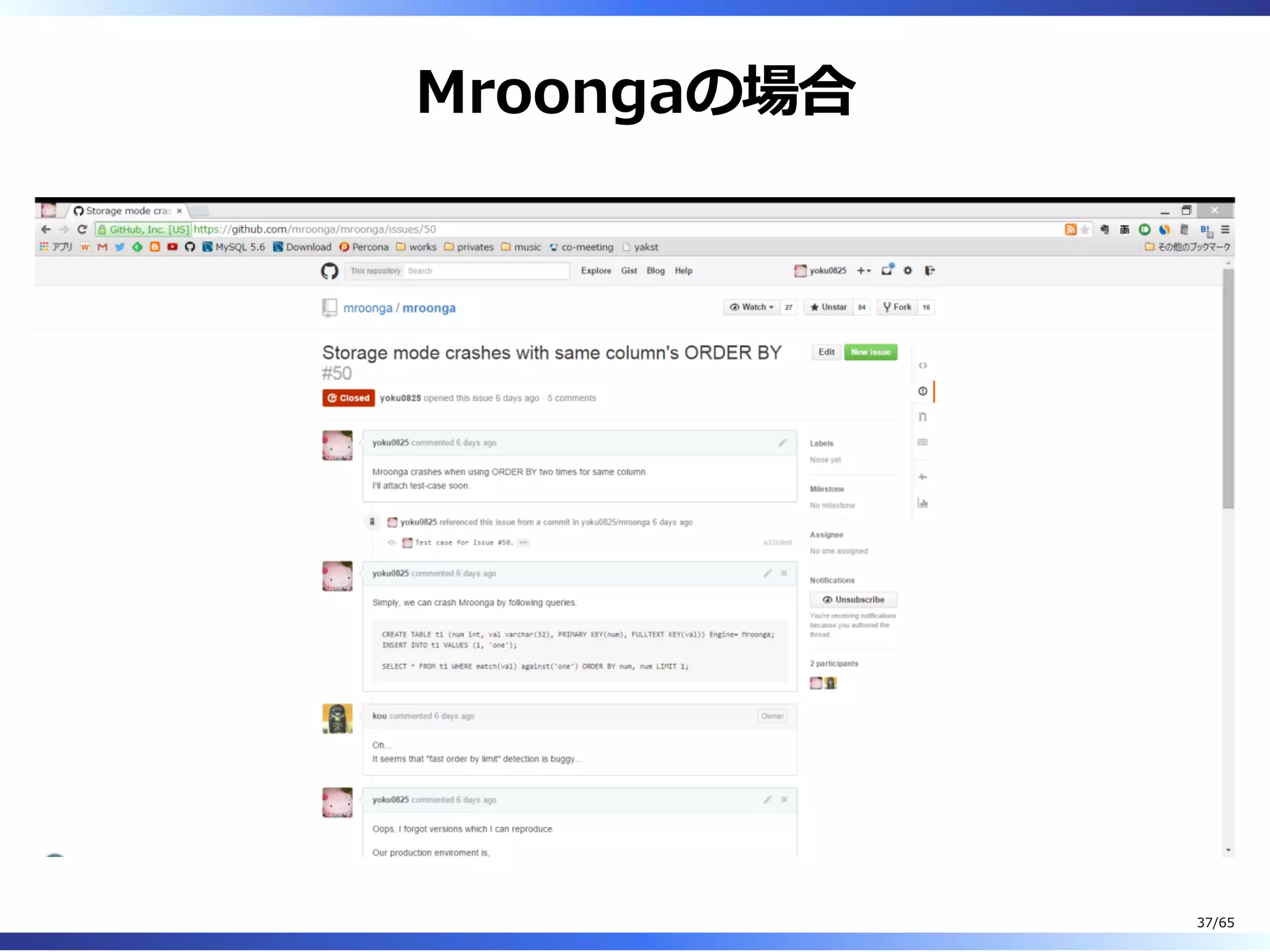Image resolution: width=1270 pixels, height=952 pixels.
Task: Click the kou comment author name
Action: click(379, 716)
